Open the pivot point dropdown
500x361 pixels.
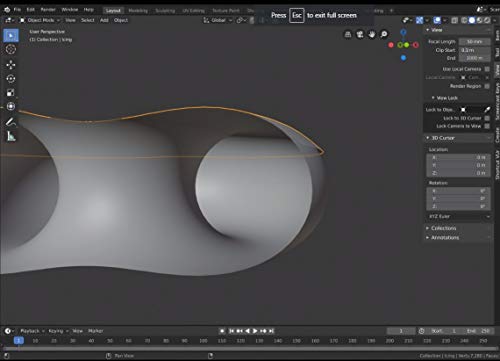tap(241, 20)
